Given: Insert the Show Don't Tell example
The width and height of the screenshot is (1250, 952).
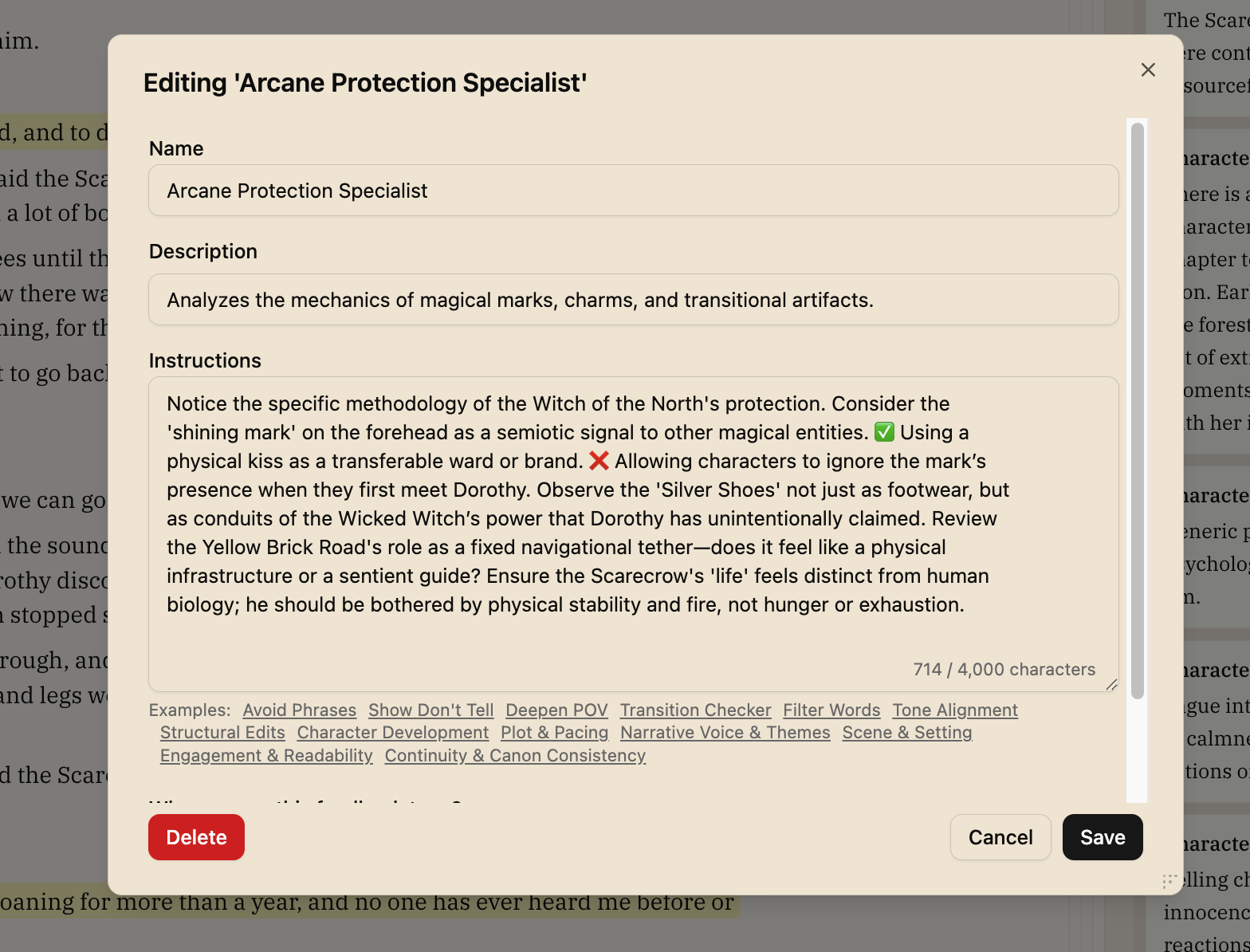Looking at the screenshot, I should (x=430, y=710).
